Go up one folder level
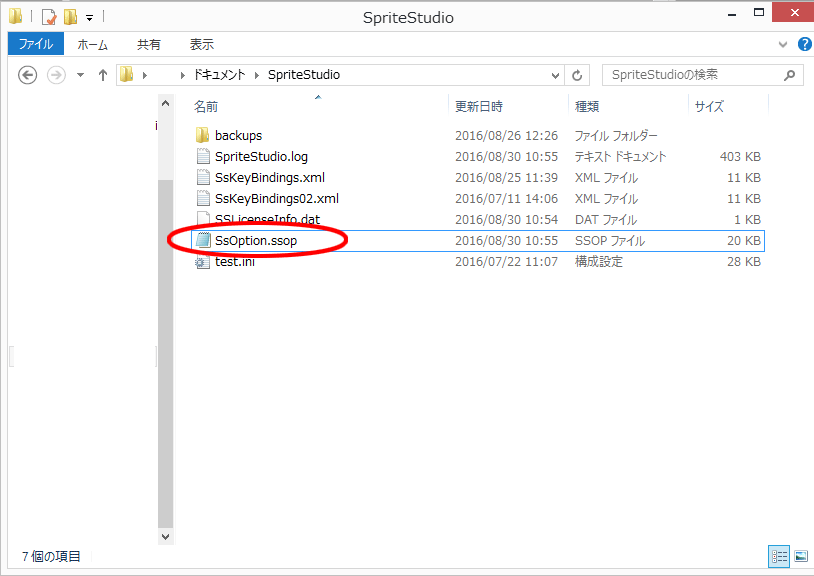The height and width of the screenshot is (576, 814). pos(103,75)
